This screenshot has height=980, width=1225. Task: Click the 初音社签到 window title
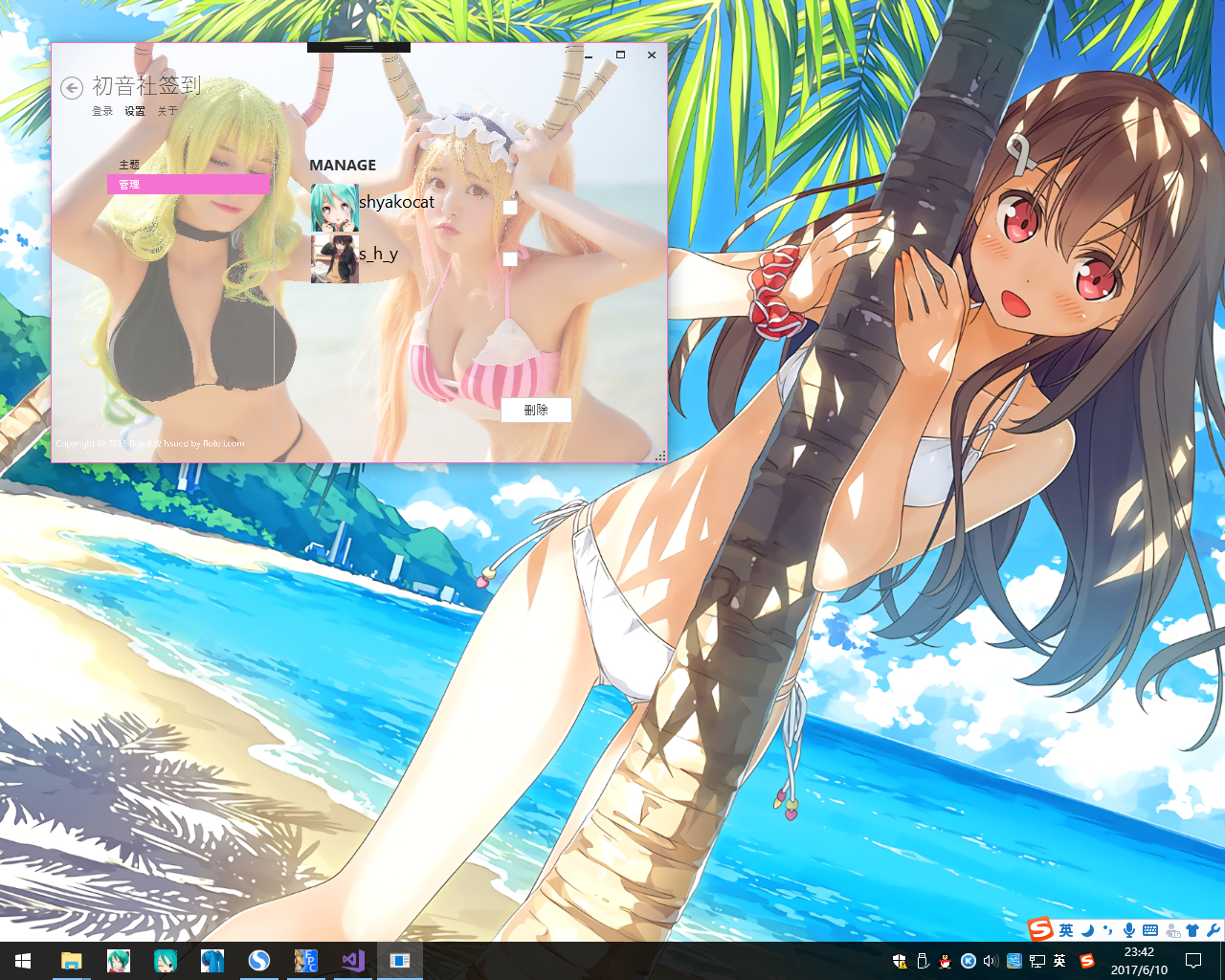click(x=146, y=86)
